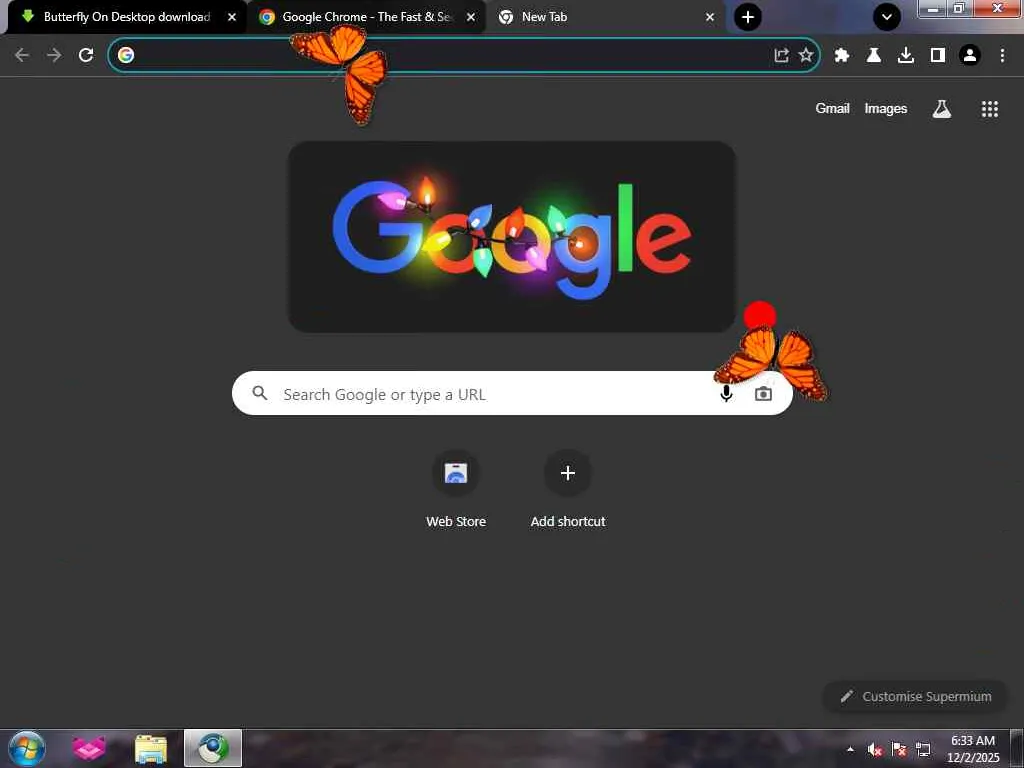
Task: Open the pink box app in taskbar
Action: [89, 748]
